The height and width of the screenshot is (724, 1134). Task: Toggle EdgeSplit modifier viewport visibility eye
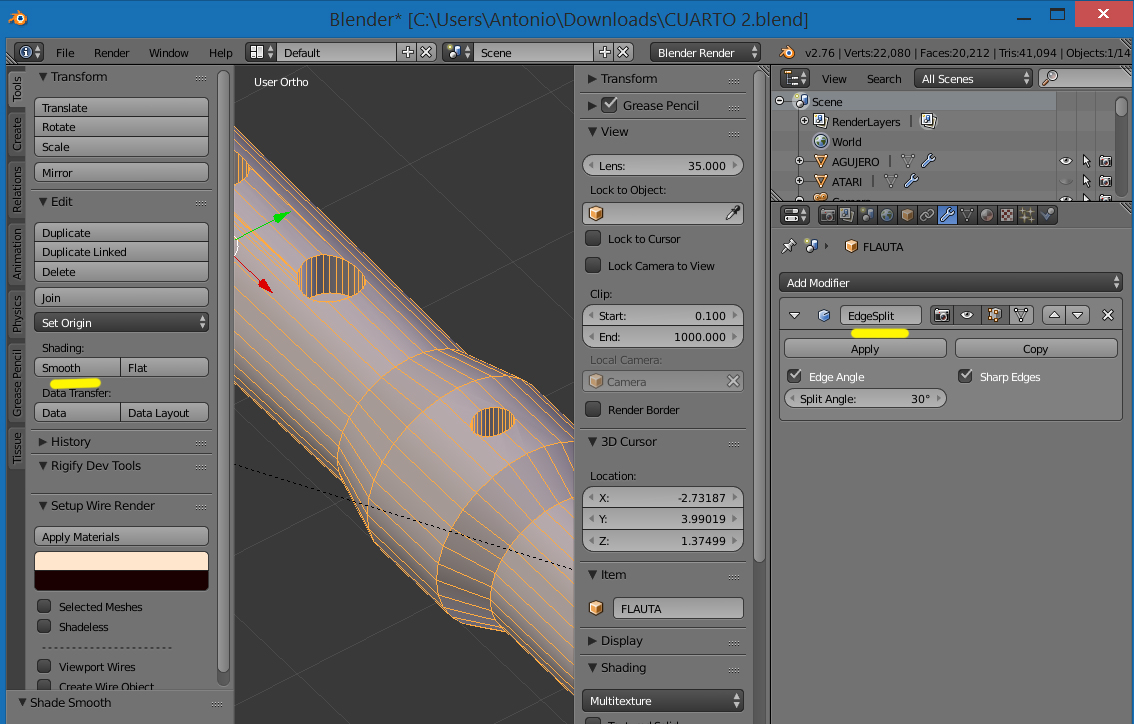pyautogui.click(x=967, y=315)
